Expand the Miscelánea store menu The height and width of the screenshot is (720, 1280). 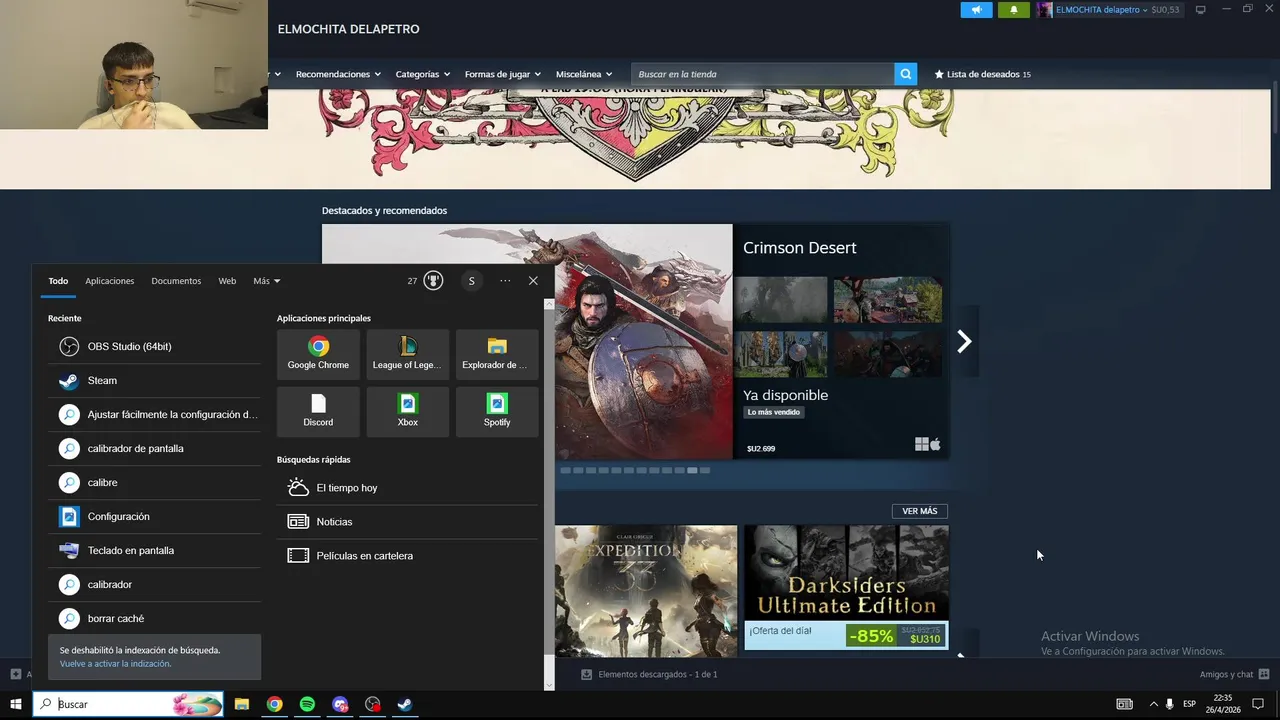click(x=584, y=74)
